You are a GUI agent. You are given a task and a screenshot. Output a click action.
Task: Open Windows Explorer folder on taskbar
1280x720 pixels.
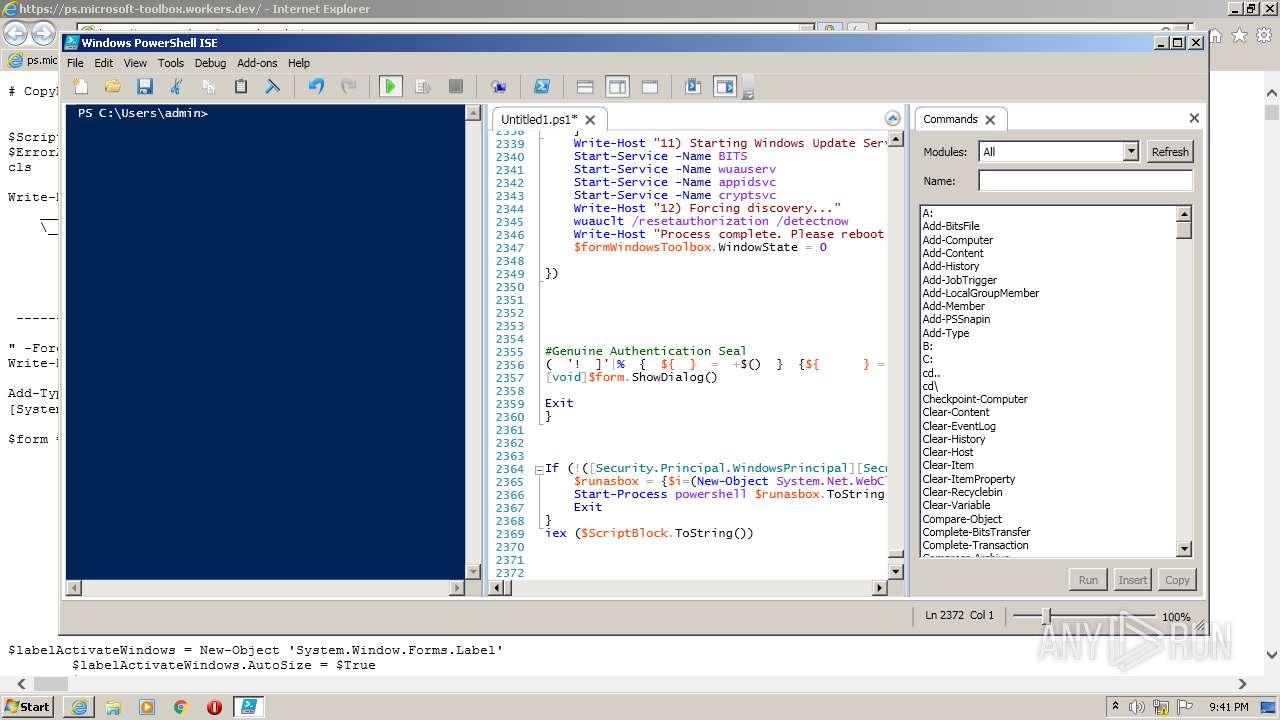coord(113,707)
